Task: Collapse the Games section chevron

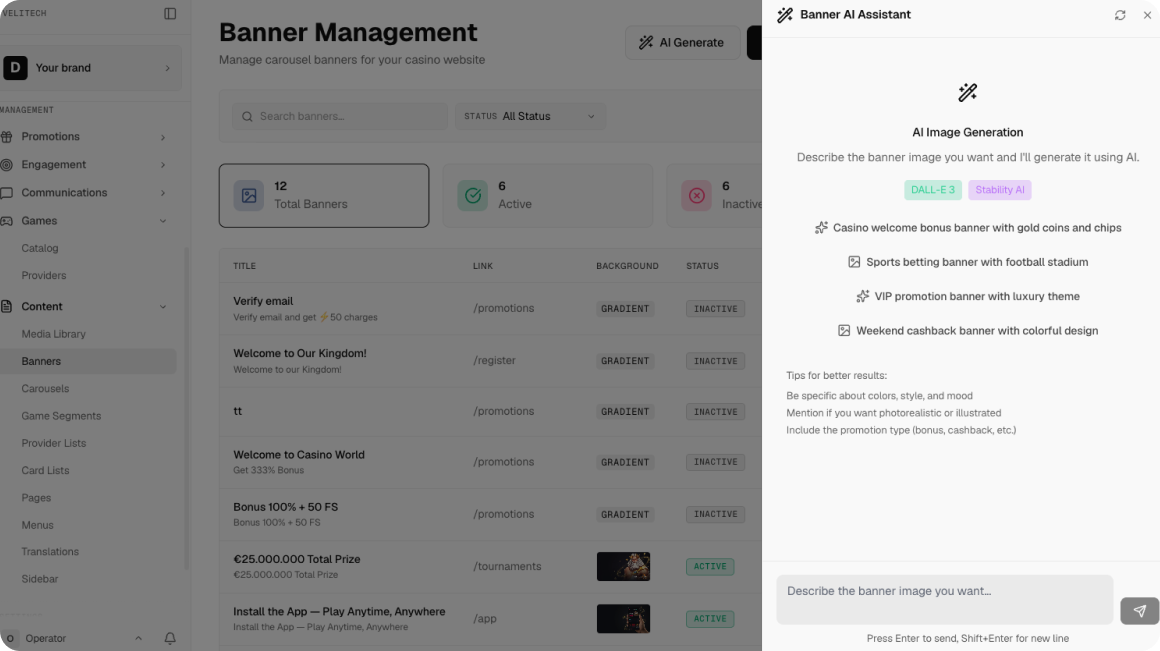Action: 163,221
